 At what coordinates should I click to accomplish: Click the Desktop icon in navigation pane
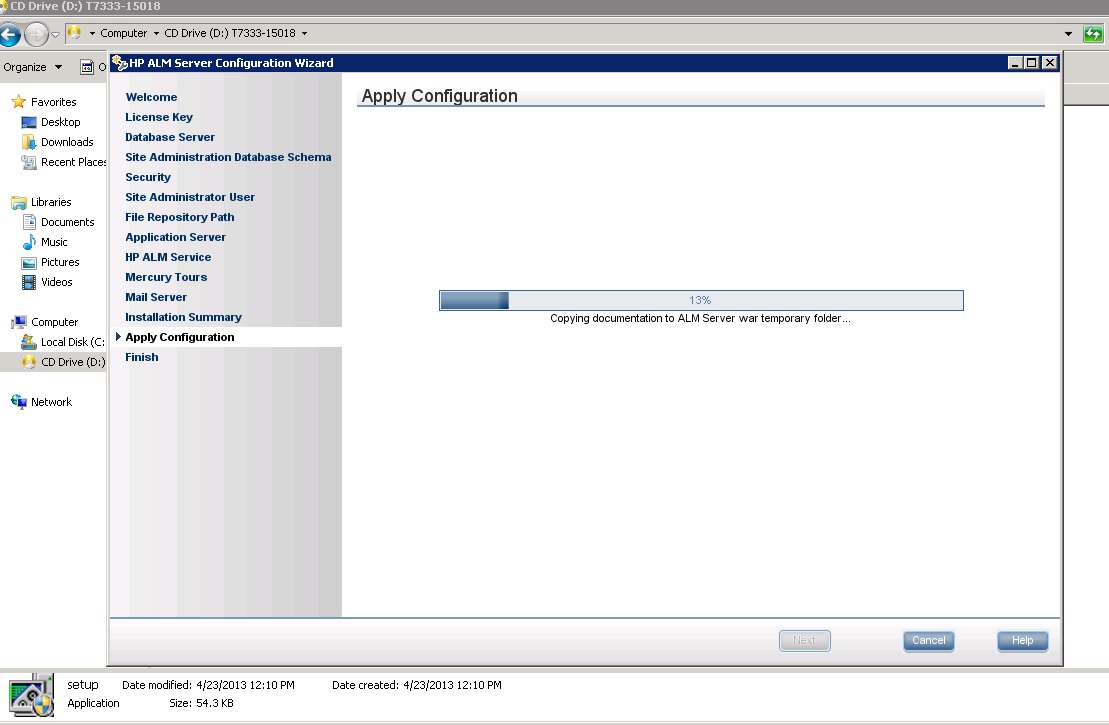[x=29, y=122]
